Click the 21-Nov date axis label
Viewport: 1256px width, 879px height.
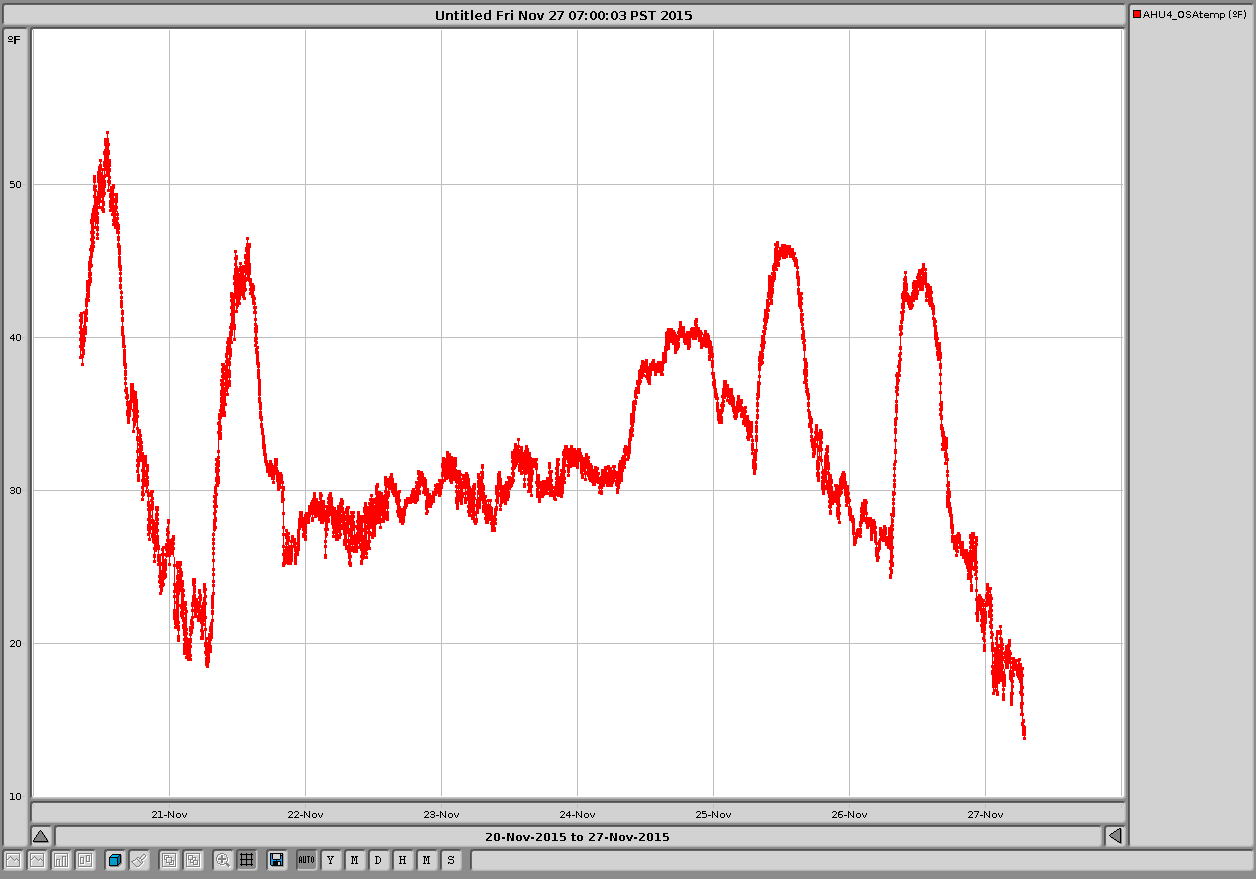[169, 814]
